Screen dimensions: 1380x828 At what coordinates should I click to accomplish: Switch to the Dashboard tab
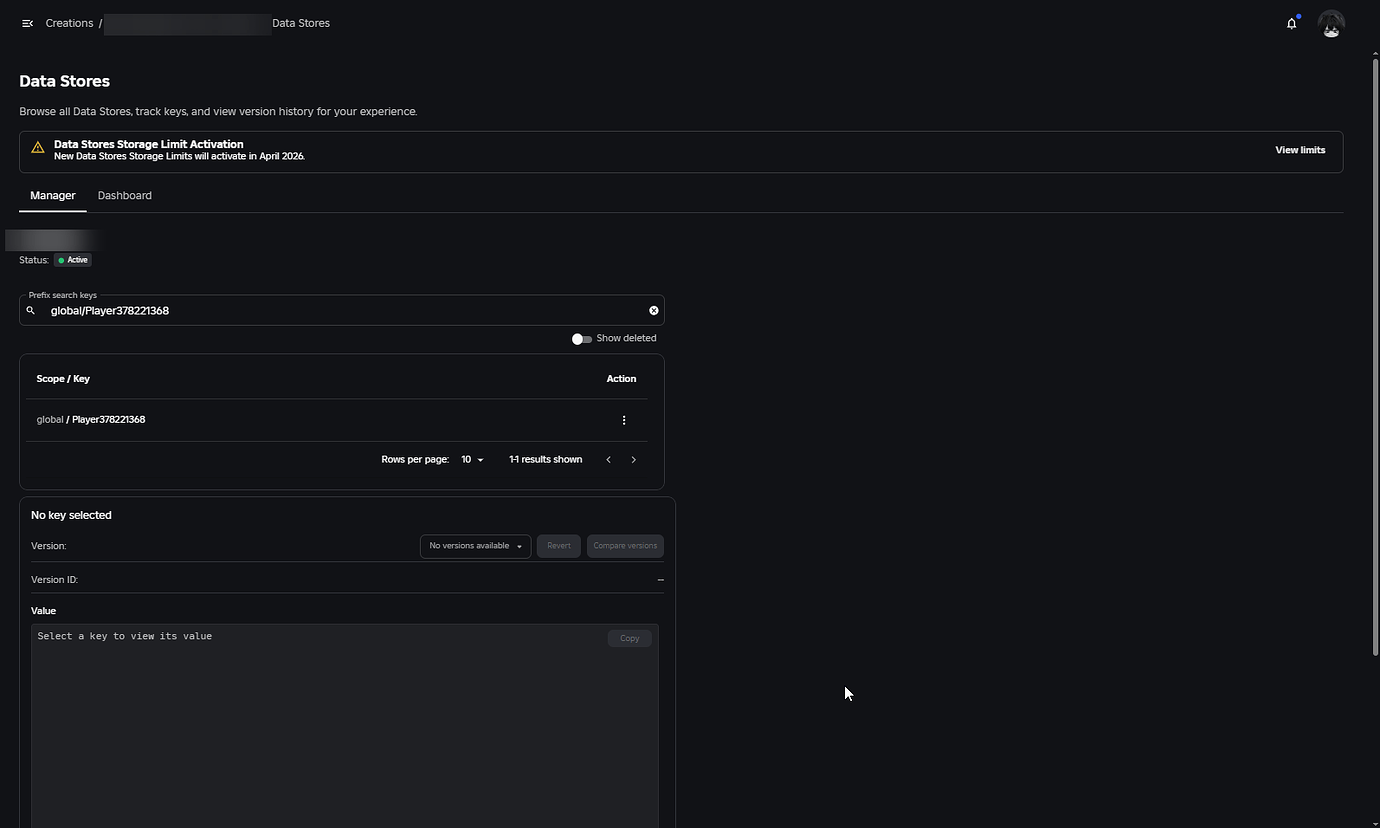(124, 195)
